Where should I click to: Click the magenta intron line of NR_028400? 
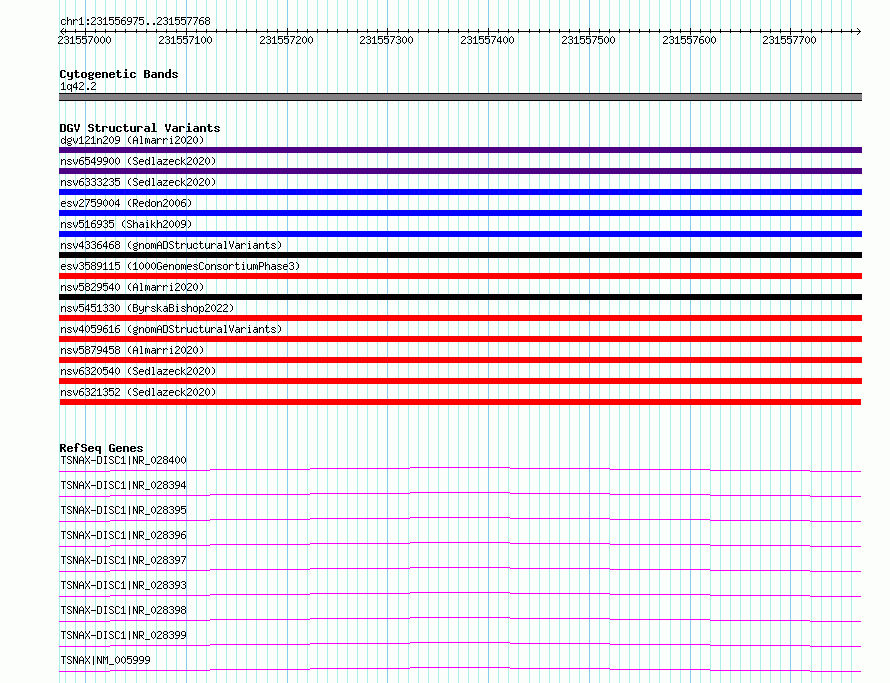coord(460,468)
